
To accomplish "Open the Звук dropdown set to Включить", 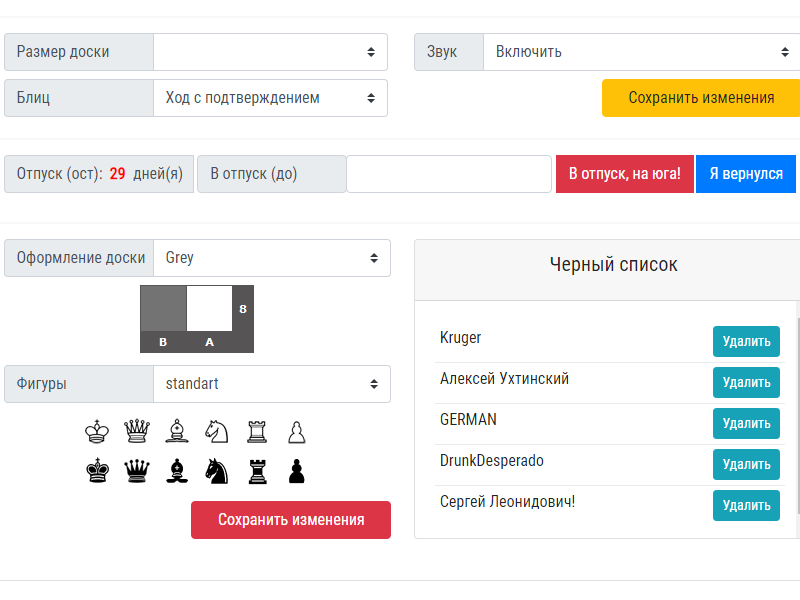I will 641,52.
